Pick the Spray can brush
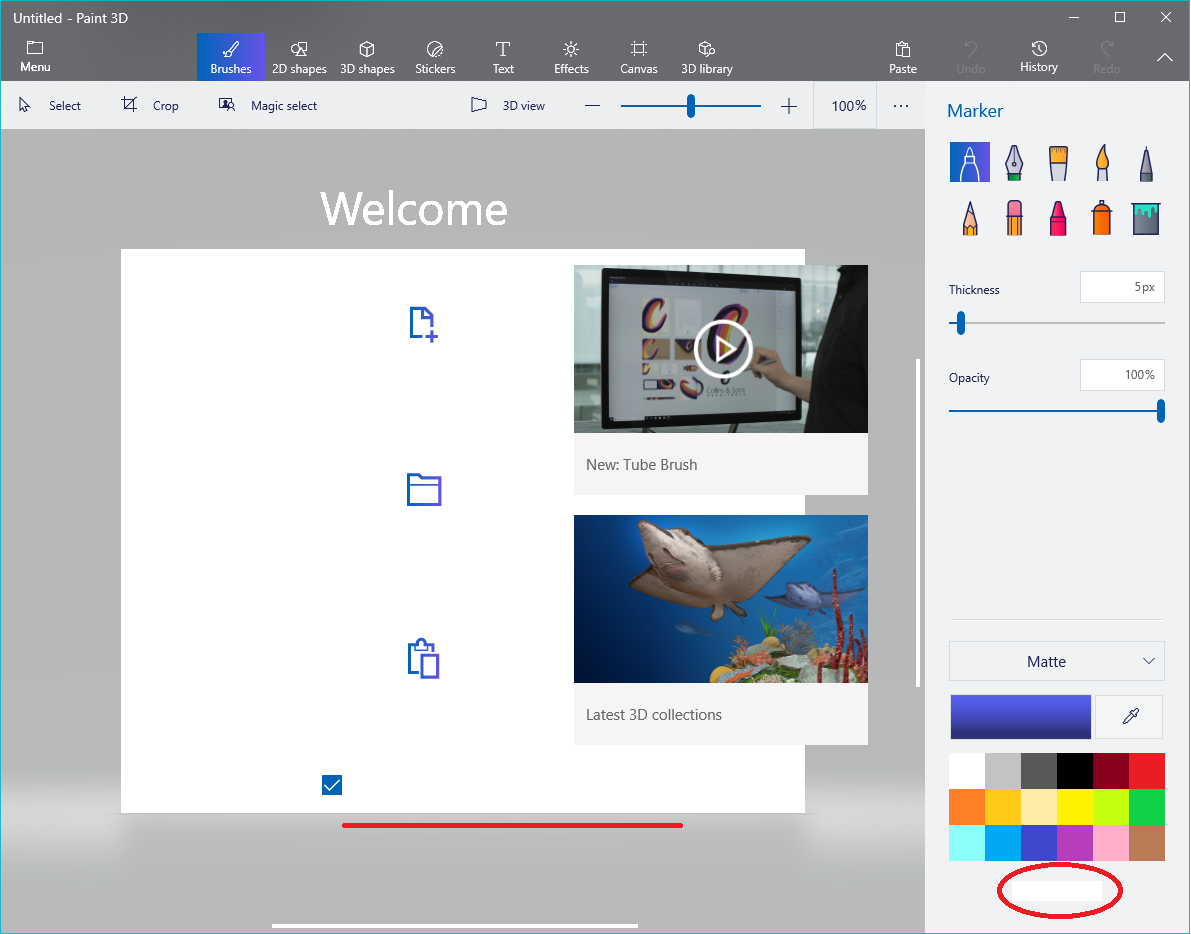 point(1102,217)
